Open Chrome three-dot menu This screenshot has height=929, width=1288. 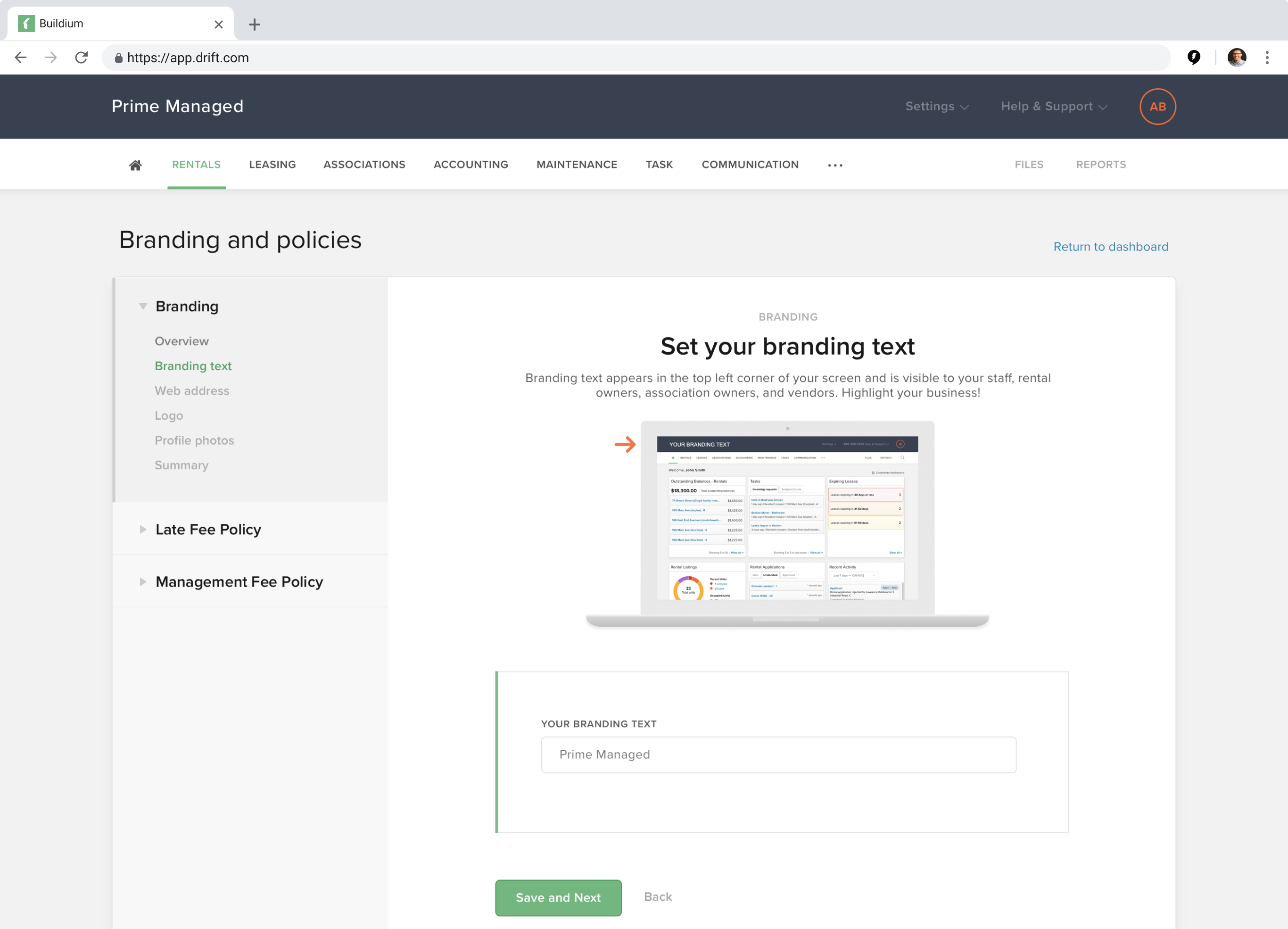(x=1266, y=58)
